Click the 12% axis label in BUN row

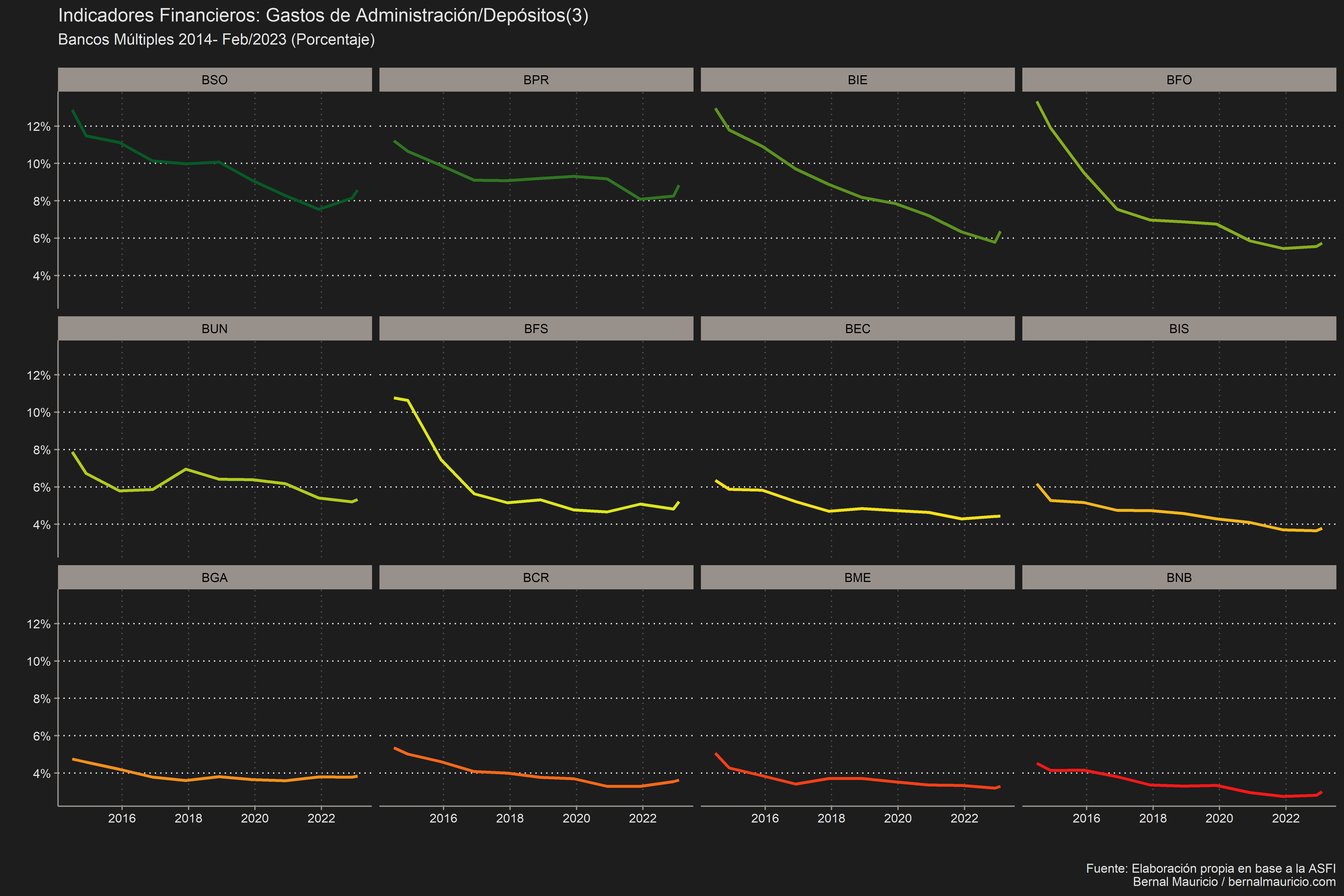click(39, 375)
